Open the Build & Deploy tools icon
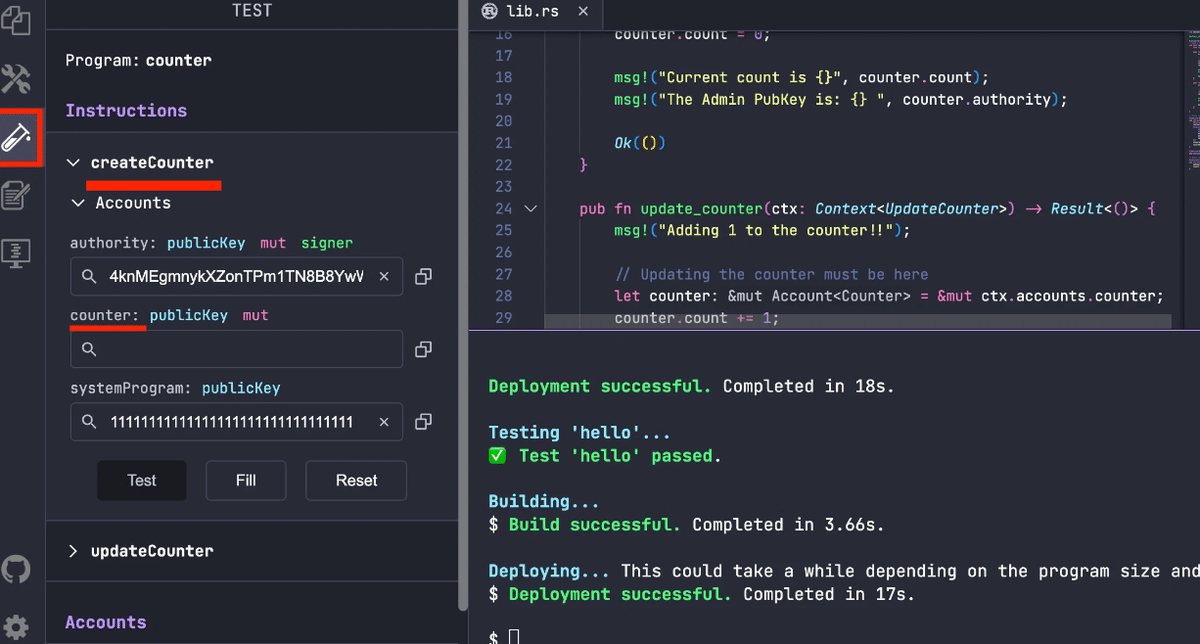The image size is (1200, 644). click(17, 78)
